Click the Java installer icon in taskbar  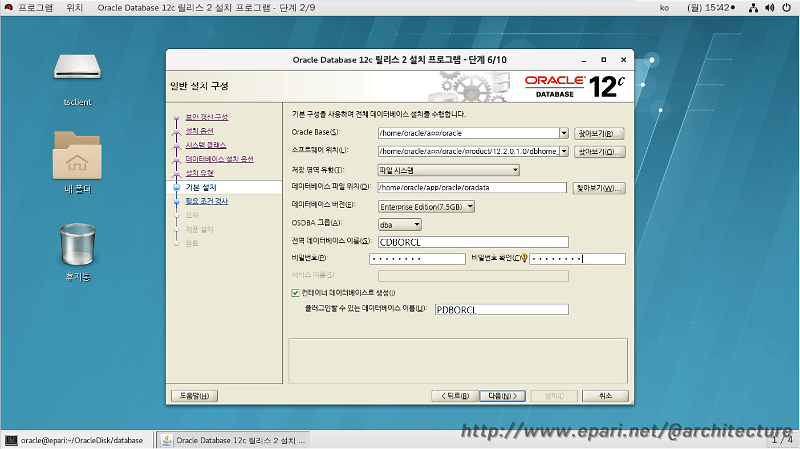(x=166, y=440)
